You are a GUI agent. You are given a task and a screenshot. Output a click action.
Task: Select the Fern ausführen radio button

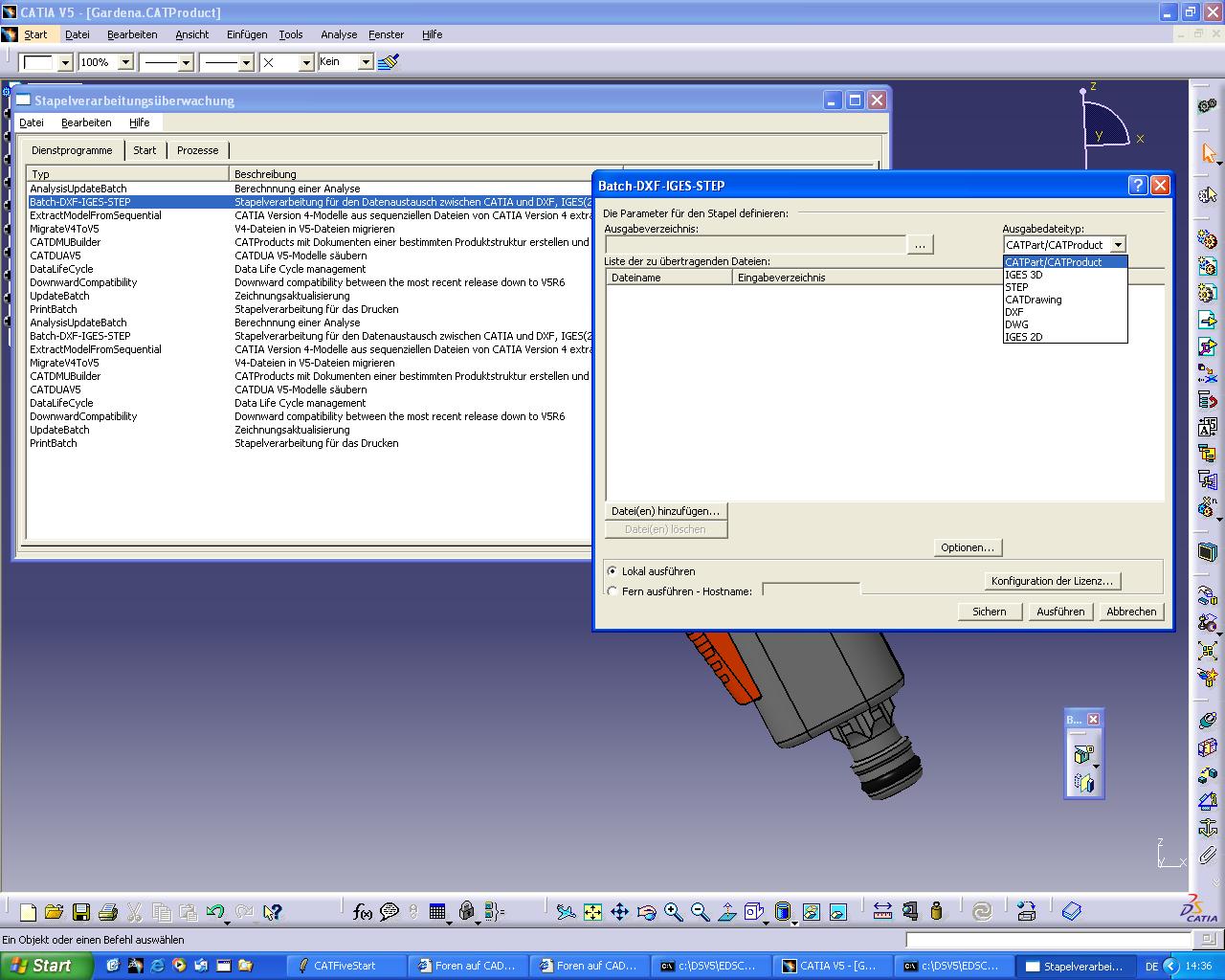612,591
